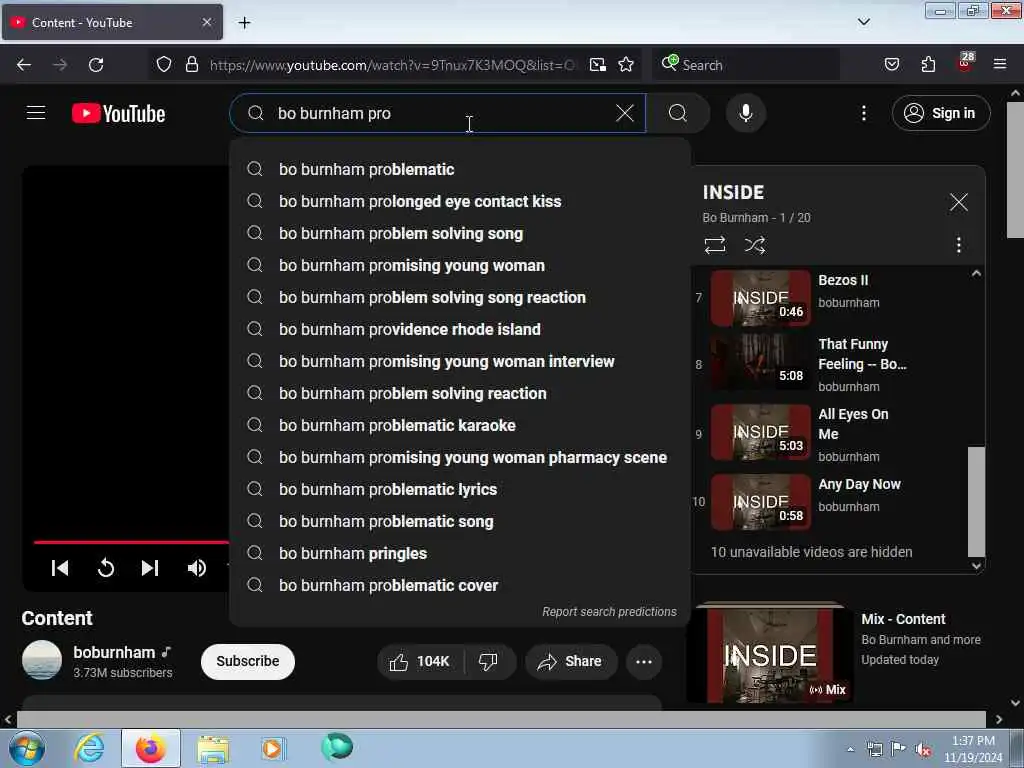
Task: Go to the YouTube home logo
Action: [118, 114]
